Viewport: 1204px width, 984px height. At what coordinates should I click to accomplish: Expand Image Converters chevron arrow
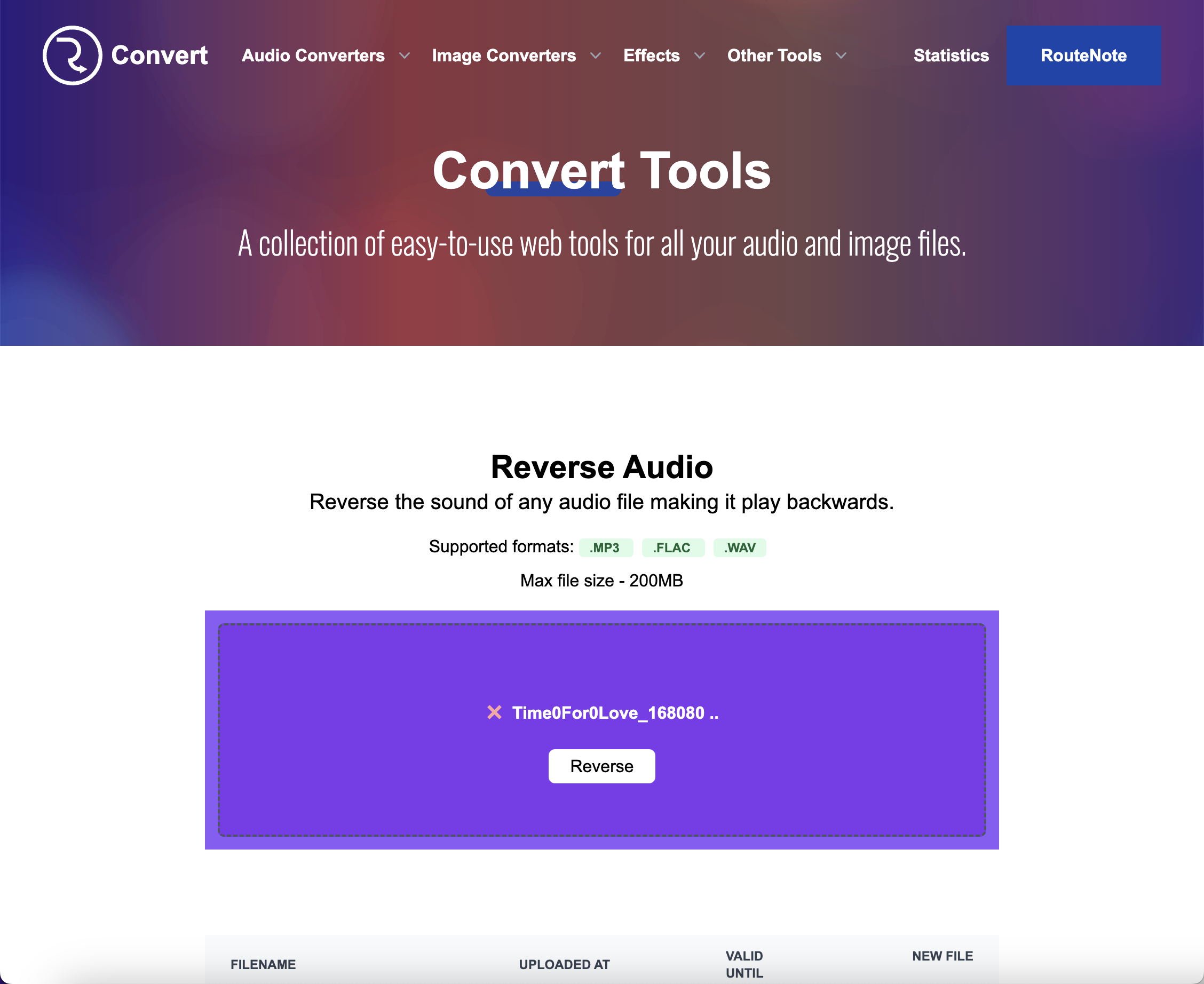click(x=595, y=55)
